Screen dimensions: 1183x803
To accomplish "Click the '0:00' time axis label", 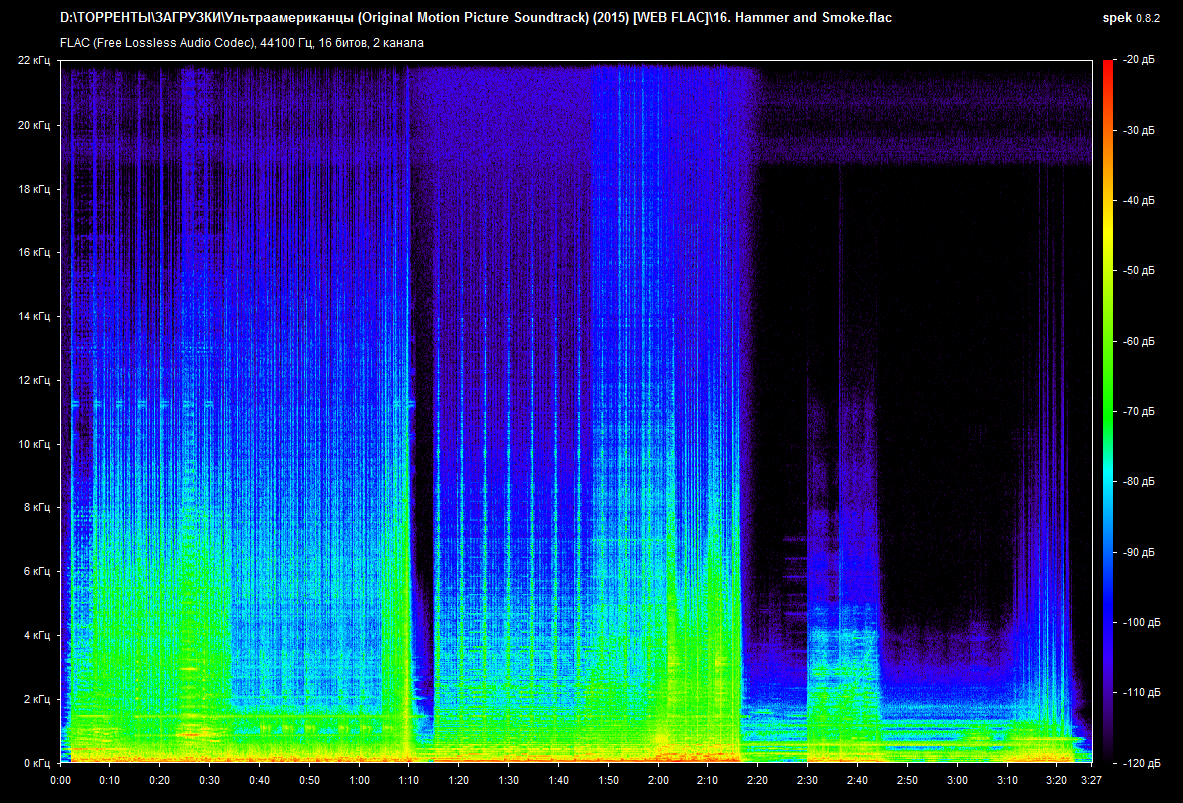I will (60, 780).
